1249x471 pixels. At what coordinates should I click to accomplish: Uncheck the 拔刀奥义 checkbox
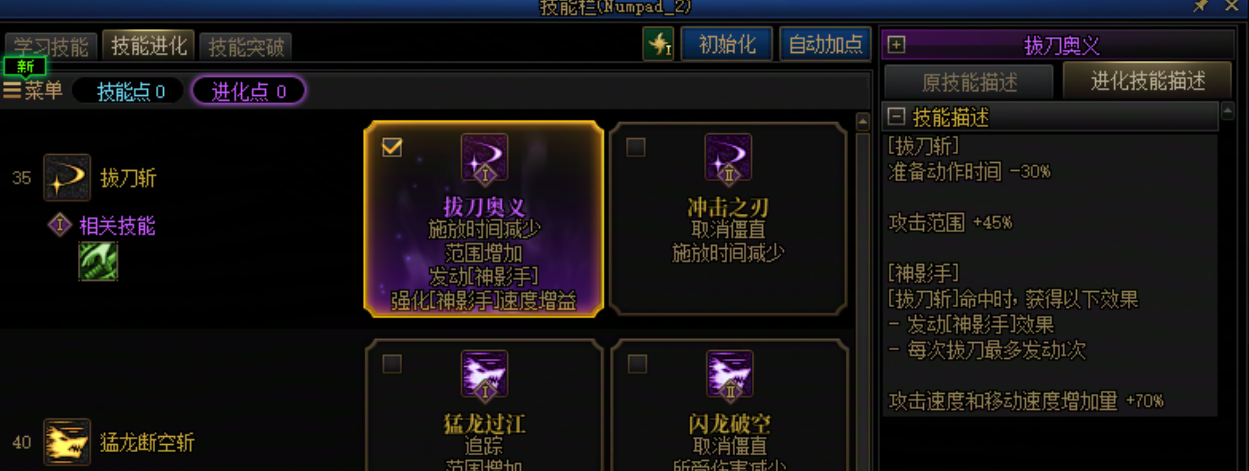(x=392, y=147)
